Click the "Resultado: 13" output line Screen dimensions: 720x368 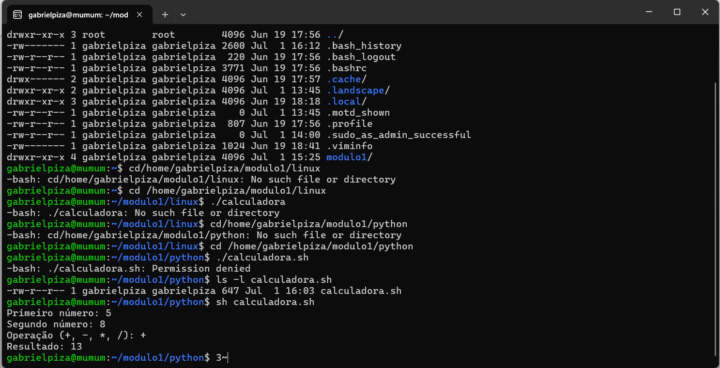pos(45,347)
